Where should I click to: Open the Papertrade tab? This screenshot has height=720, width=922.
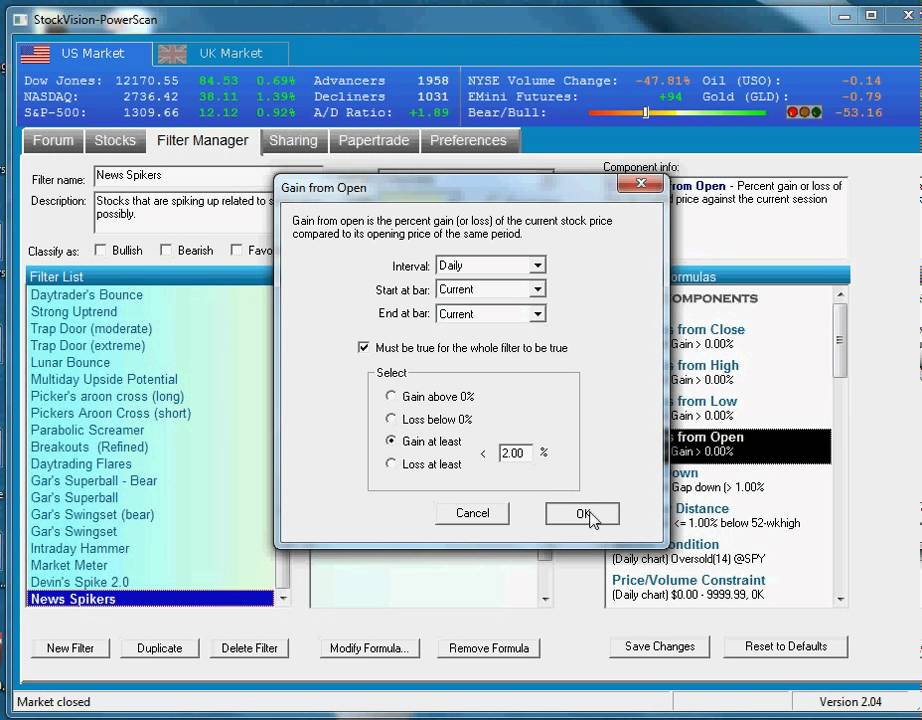(x=374, y=141)
